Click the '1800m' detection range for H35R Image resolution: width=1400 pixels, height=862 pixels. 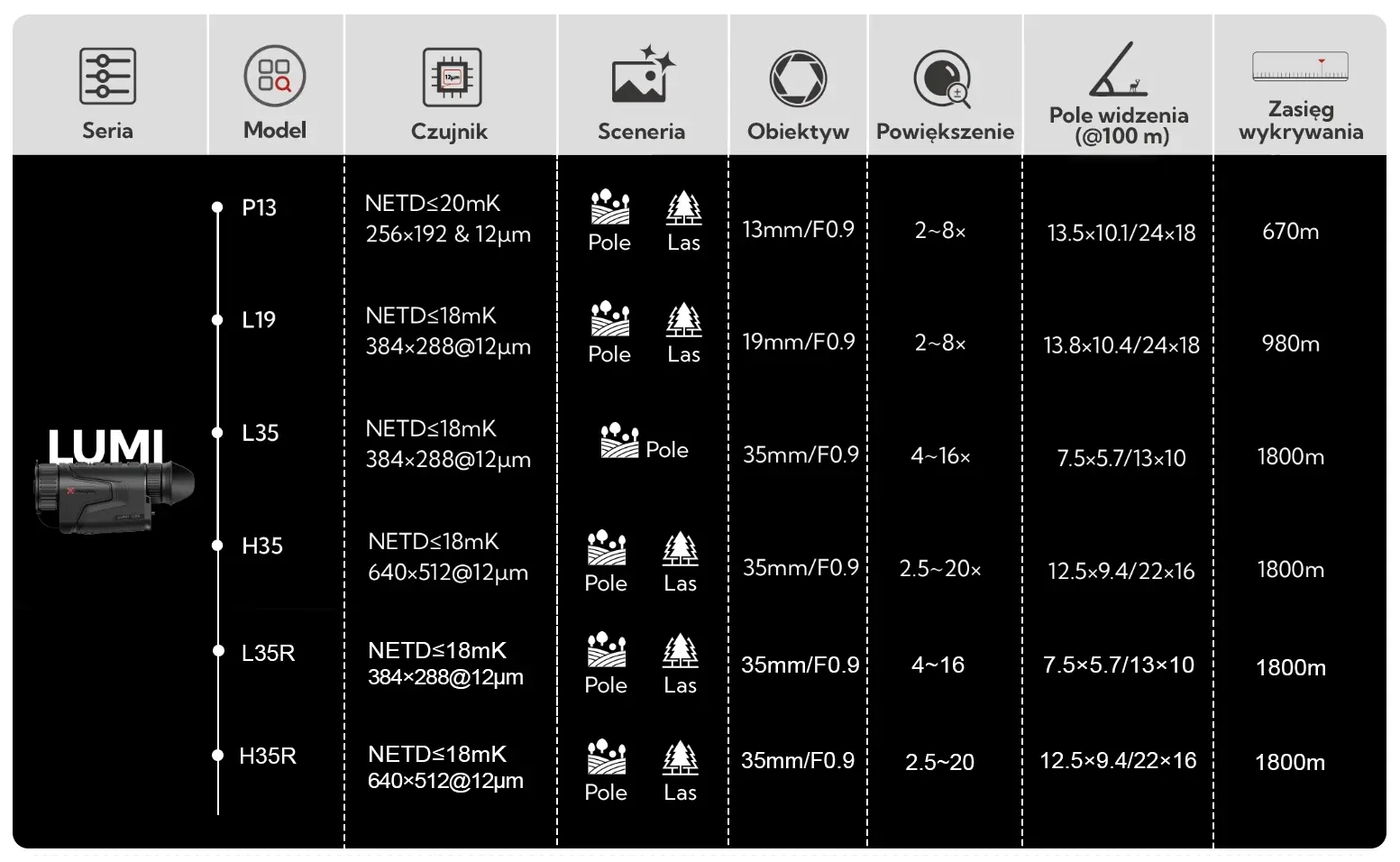1290,763
